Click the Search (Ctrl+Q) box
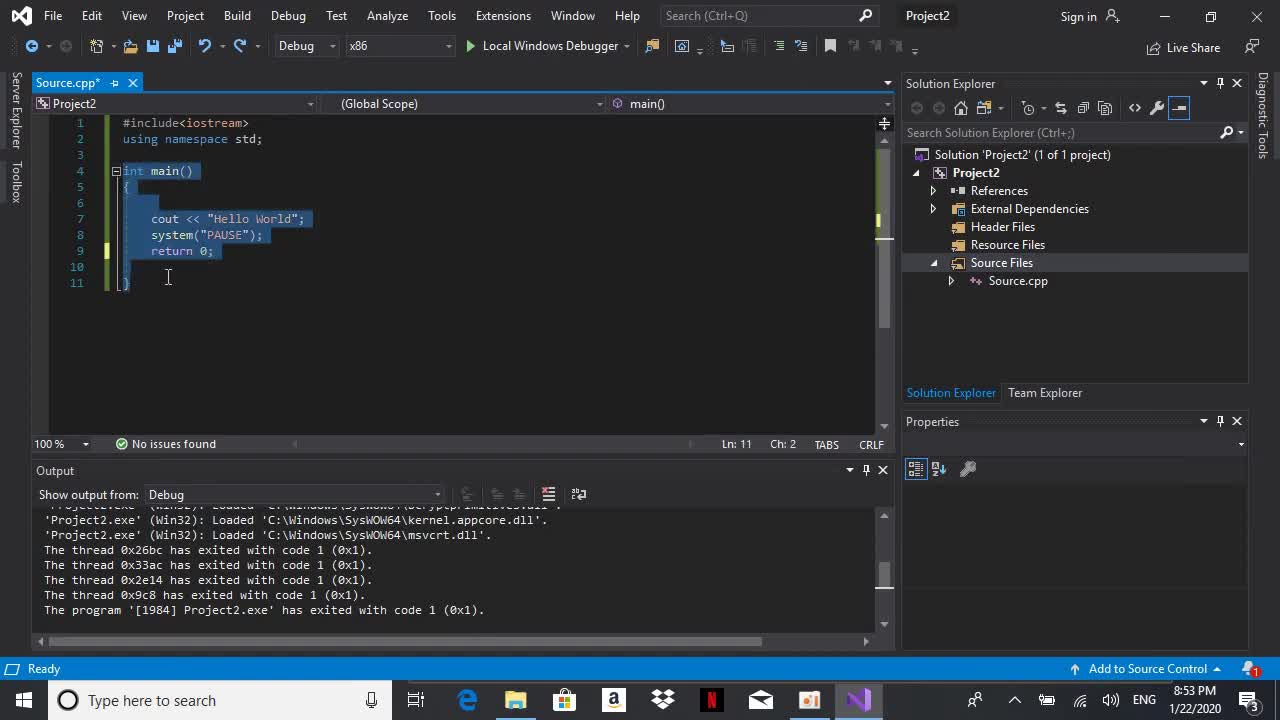 [770, 16]
